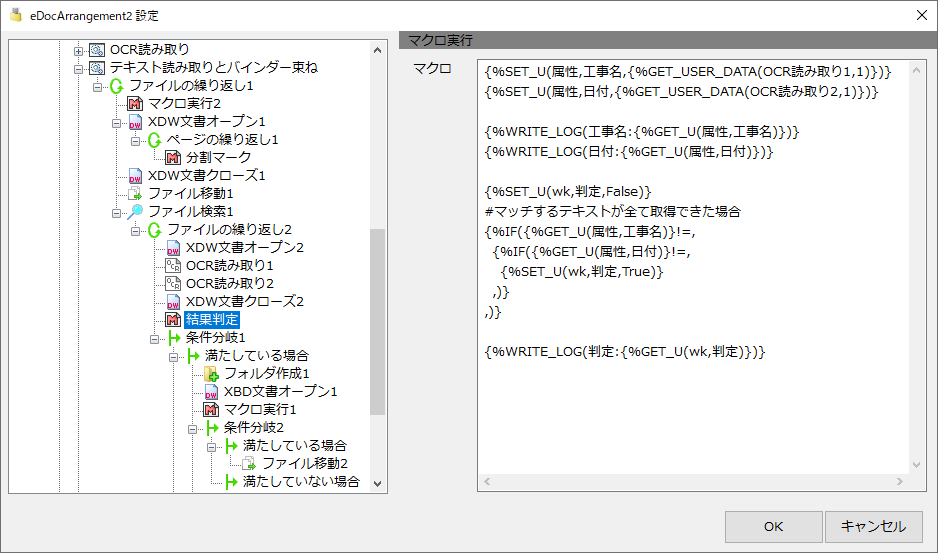Expand the OCR読み取り tree node

[78, 52]
